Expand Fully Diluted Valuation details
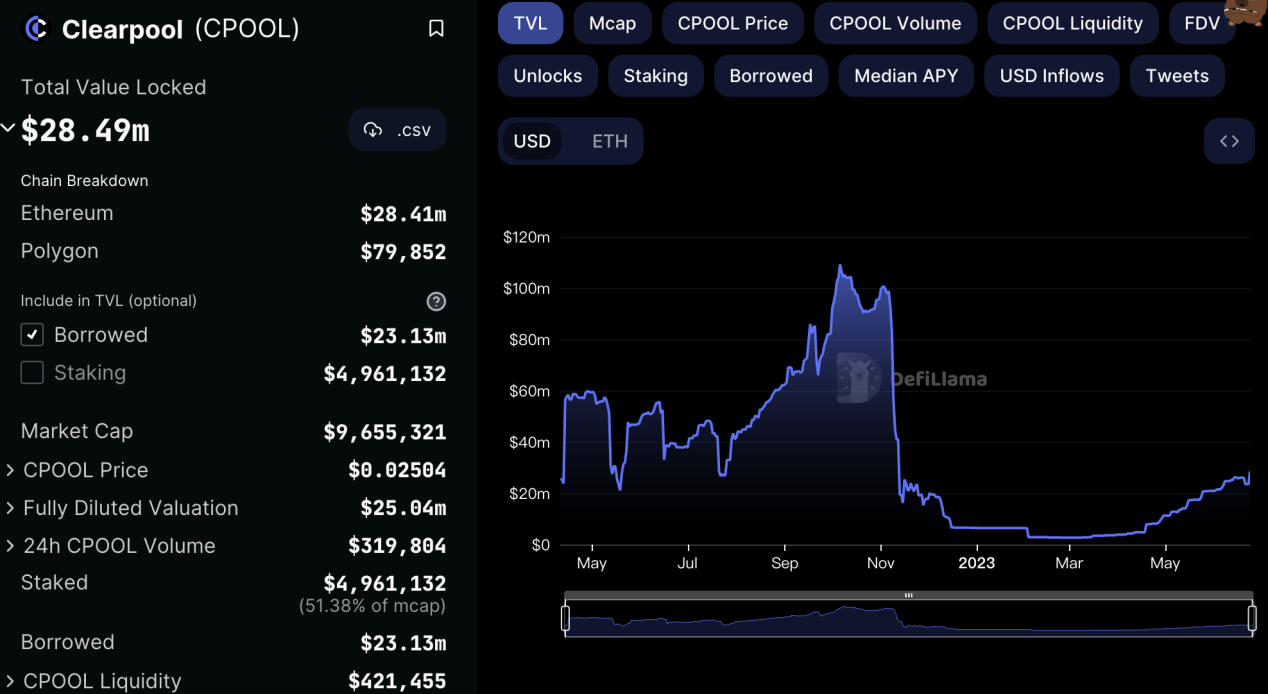The image size is (1268, 694). click(10, 508)
